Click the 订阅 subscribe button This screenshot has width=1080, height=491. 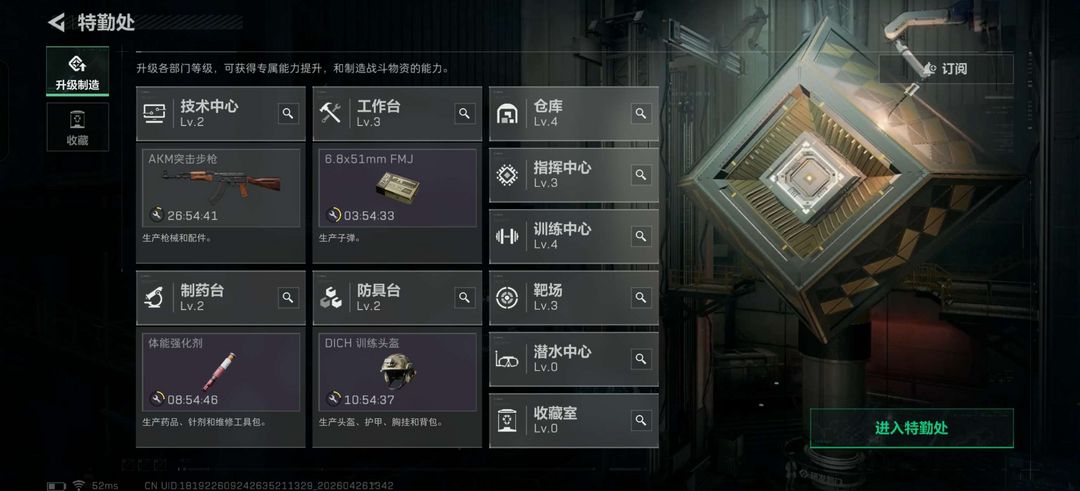(946, 69)
